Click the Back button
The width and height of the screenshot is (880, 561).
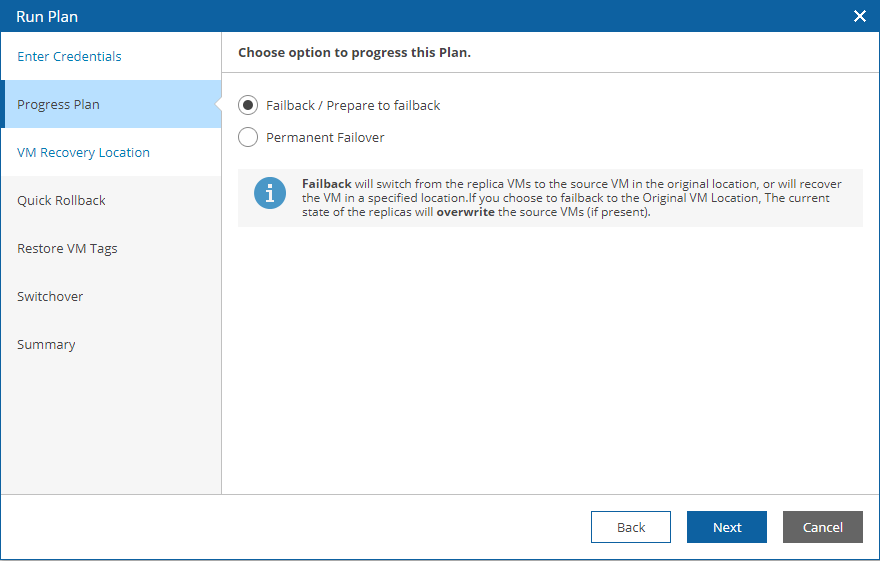pos(631,527)
